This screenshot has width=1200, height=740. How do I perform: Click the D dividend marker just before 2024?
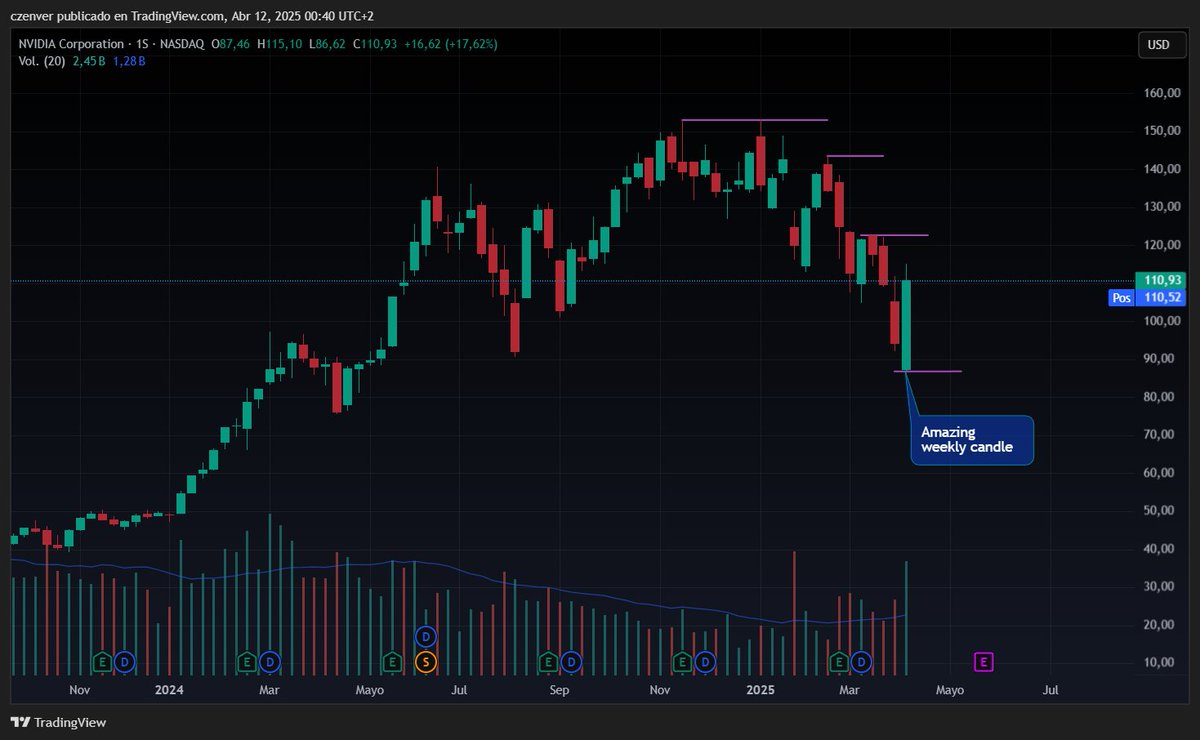125,661
